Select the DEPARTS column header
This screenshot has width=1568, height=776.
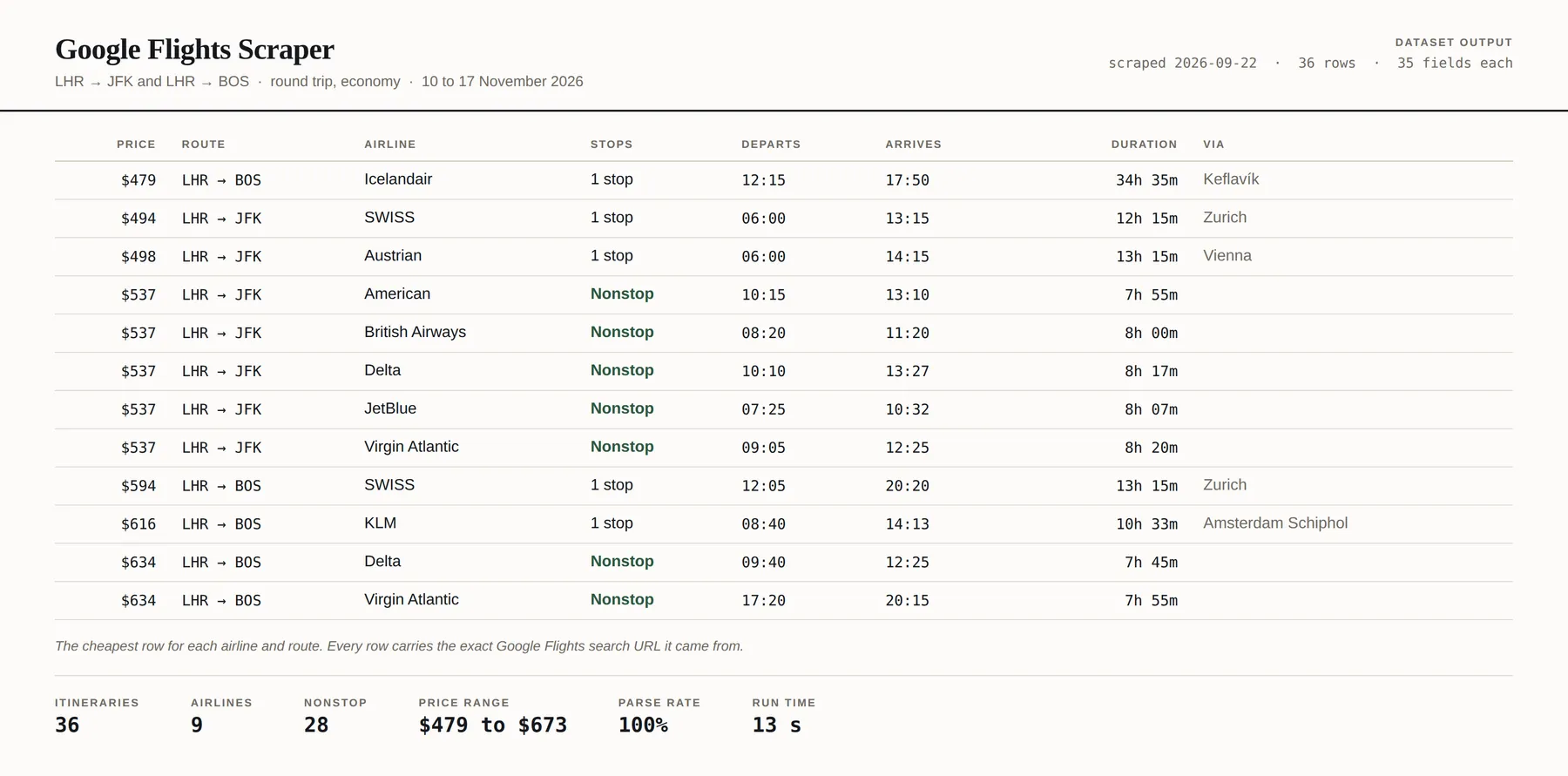click(x=771, y=145)
